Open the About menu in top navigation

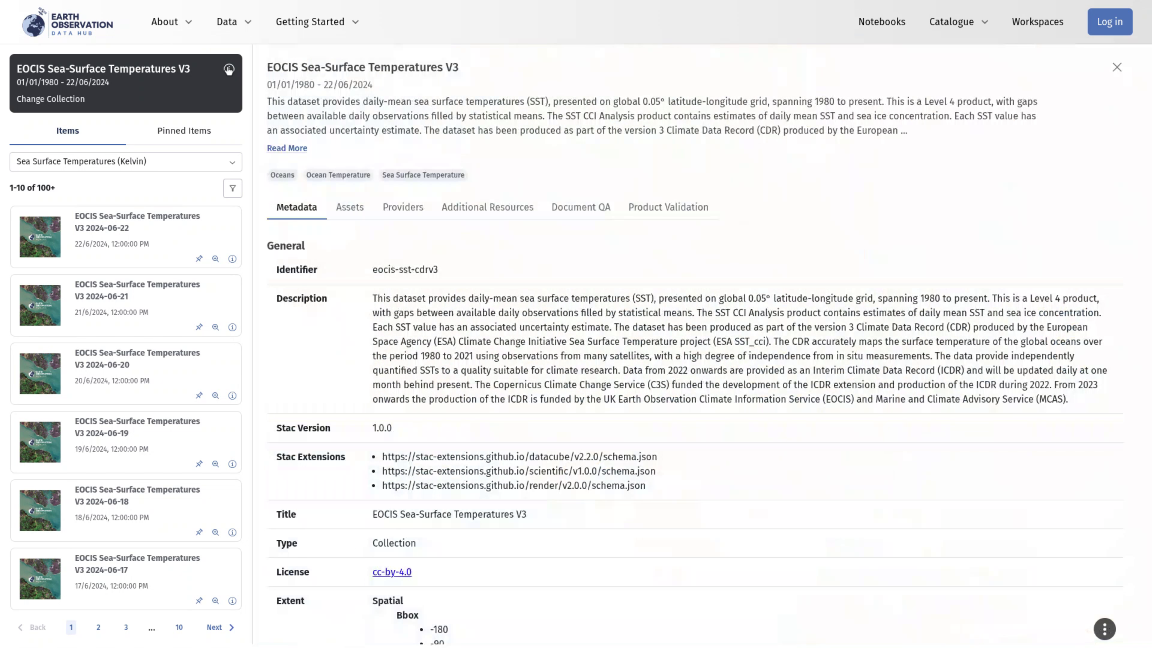pyautogui.click(x=171, y=22)
